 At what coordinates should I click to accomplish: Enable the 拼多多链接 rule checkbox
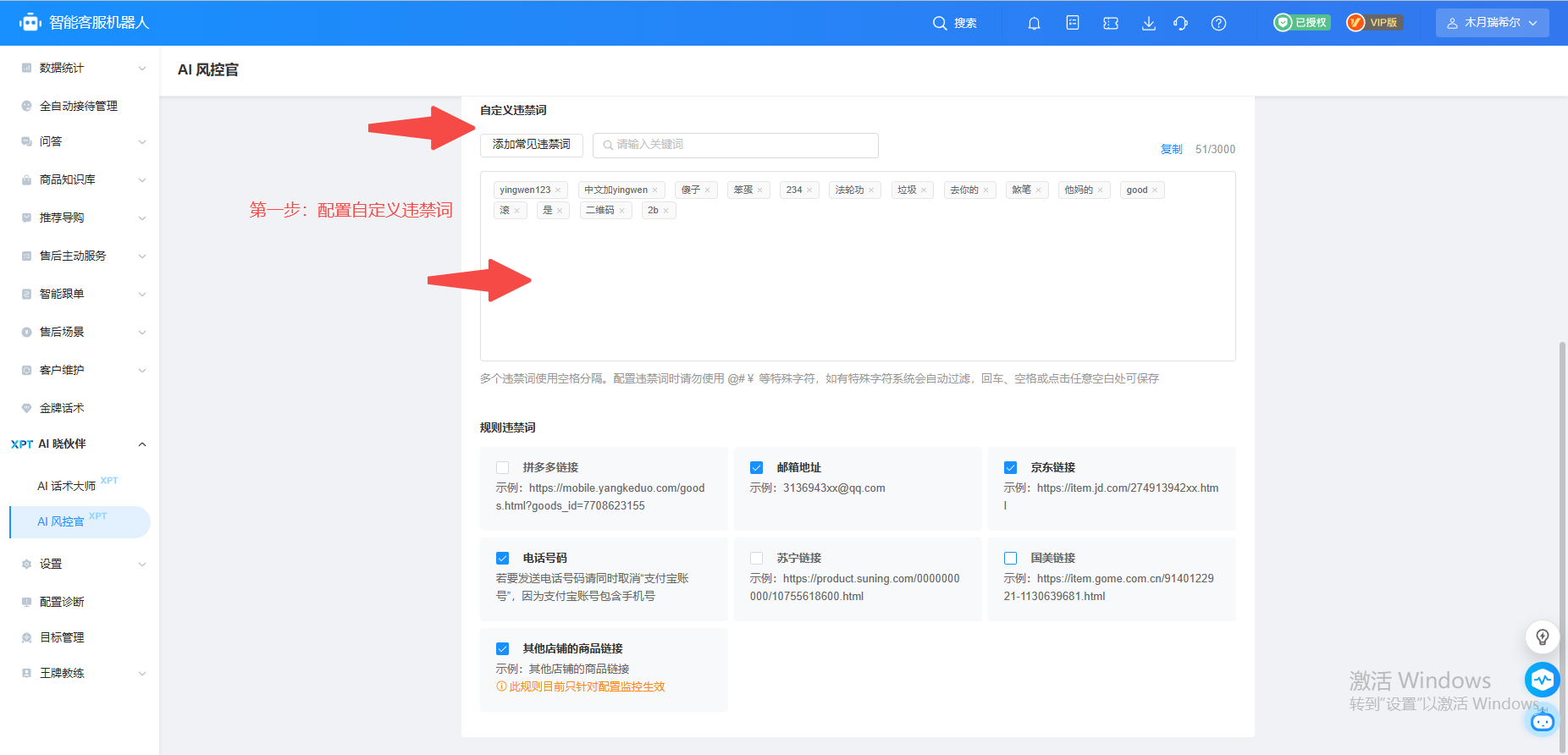[503, 468]
